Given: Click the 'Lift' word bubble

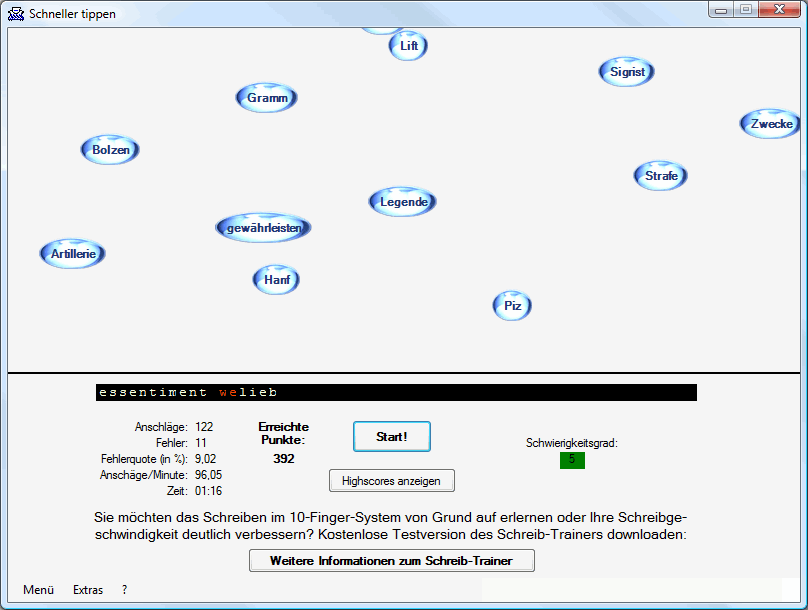Looking at the screenshot, I should (x=408, y=46).
